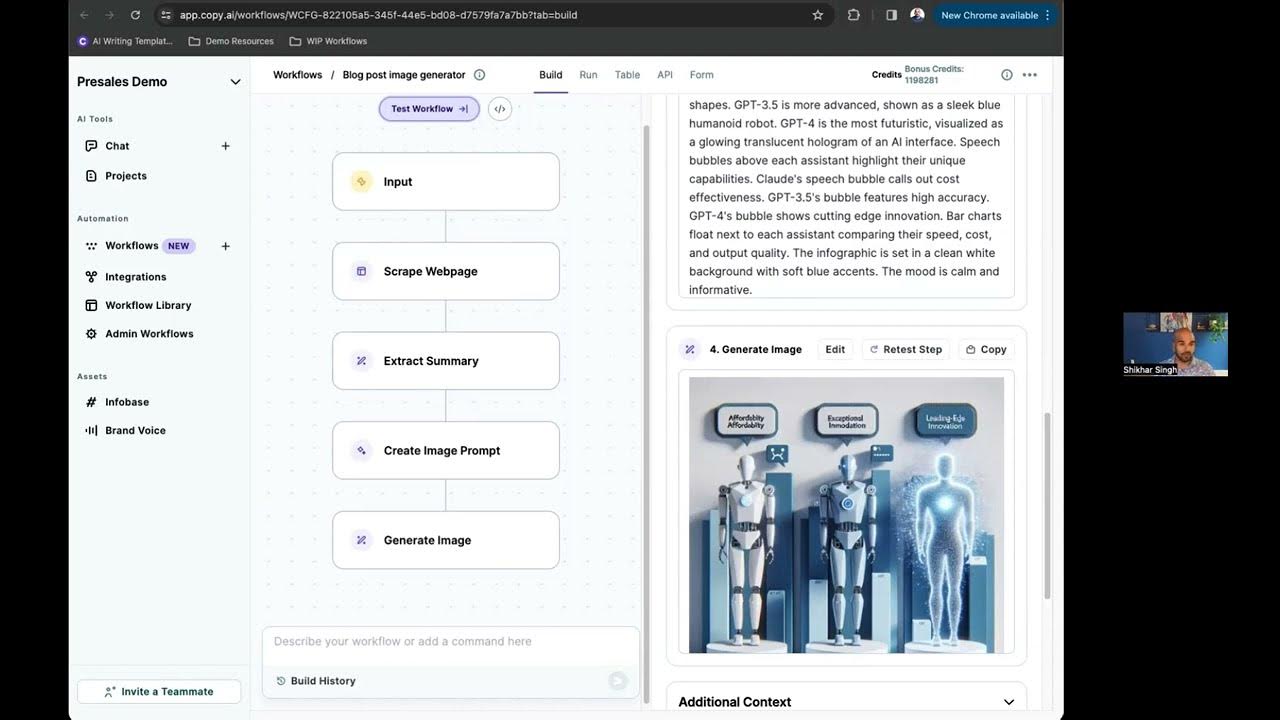The width and height of the screenshot is (1280, 720).
Task: Click the plus icon next to Chat
Action: pos(225,146)
